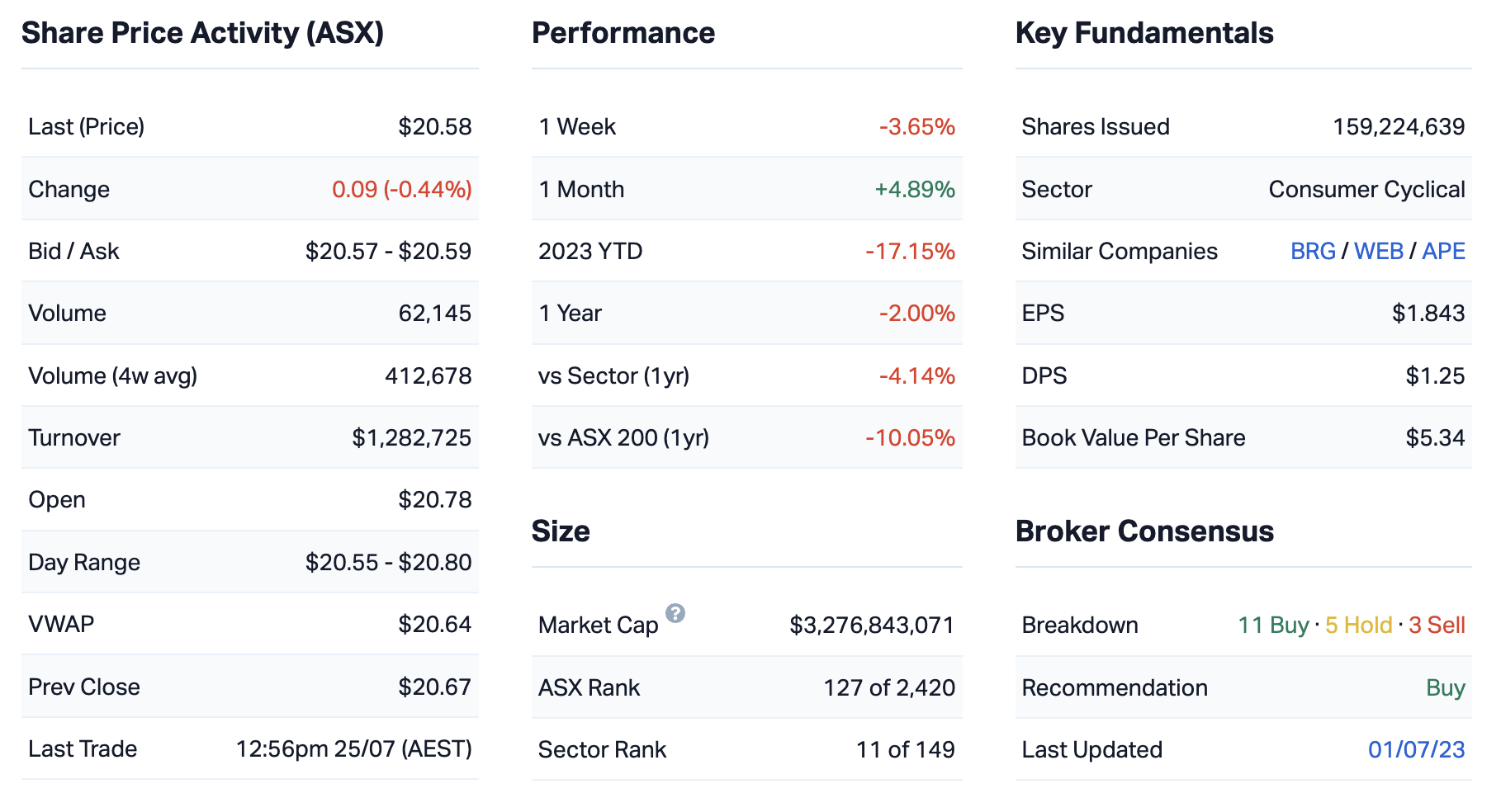Viewport: 1501px width, 812px height.
Task: Click the Share Price Activity (ASX) heading
Action: (x=202, y=33)
